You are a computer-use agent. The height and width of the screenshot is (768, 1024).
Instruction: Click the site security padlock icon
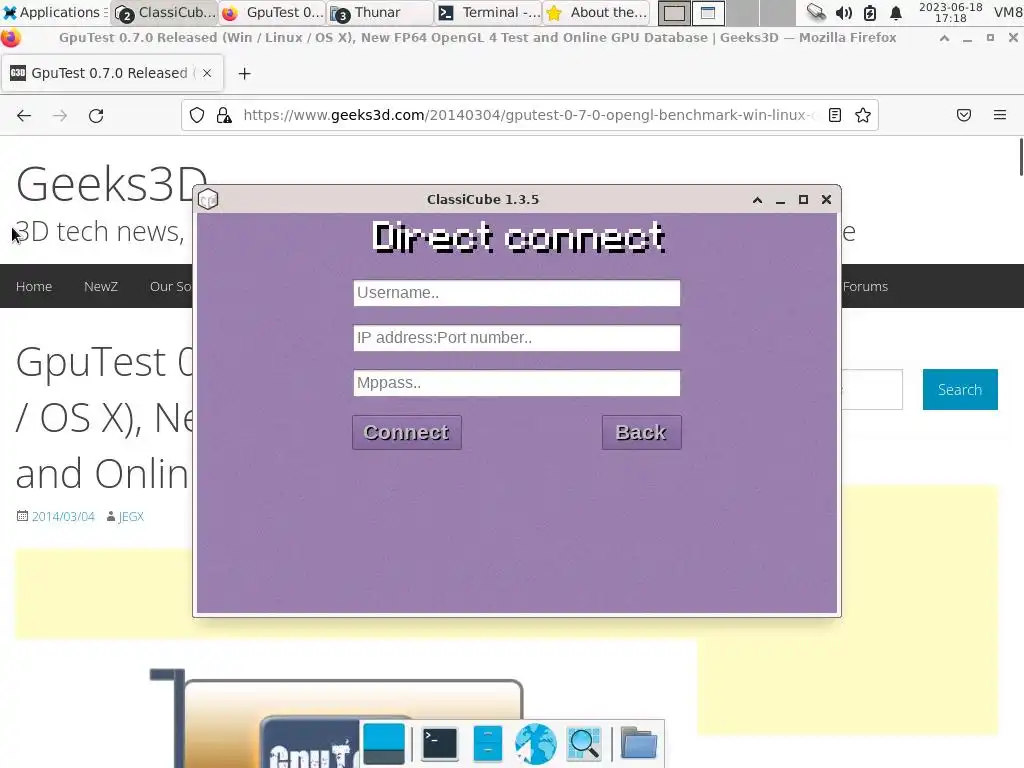click(224, 116)
